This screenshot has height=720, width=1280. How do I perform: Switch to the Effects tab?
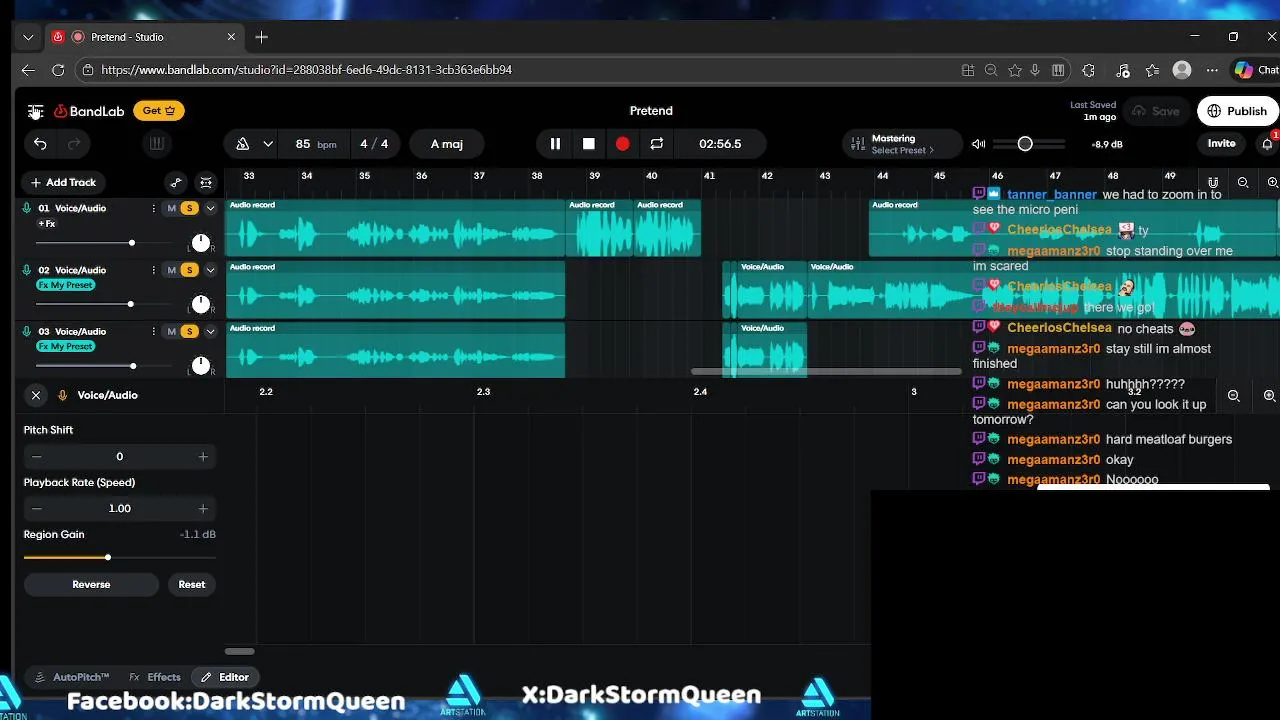pyautogui.click(x=155, y=677)
